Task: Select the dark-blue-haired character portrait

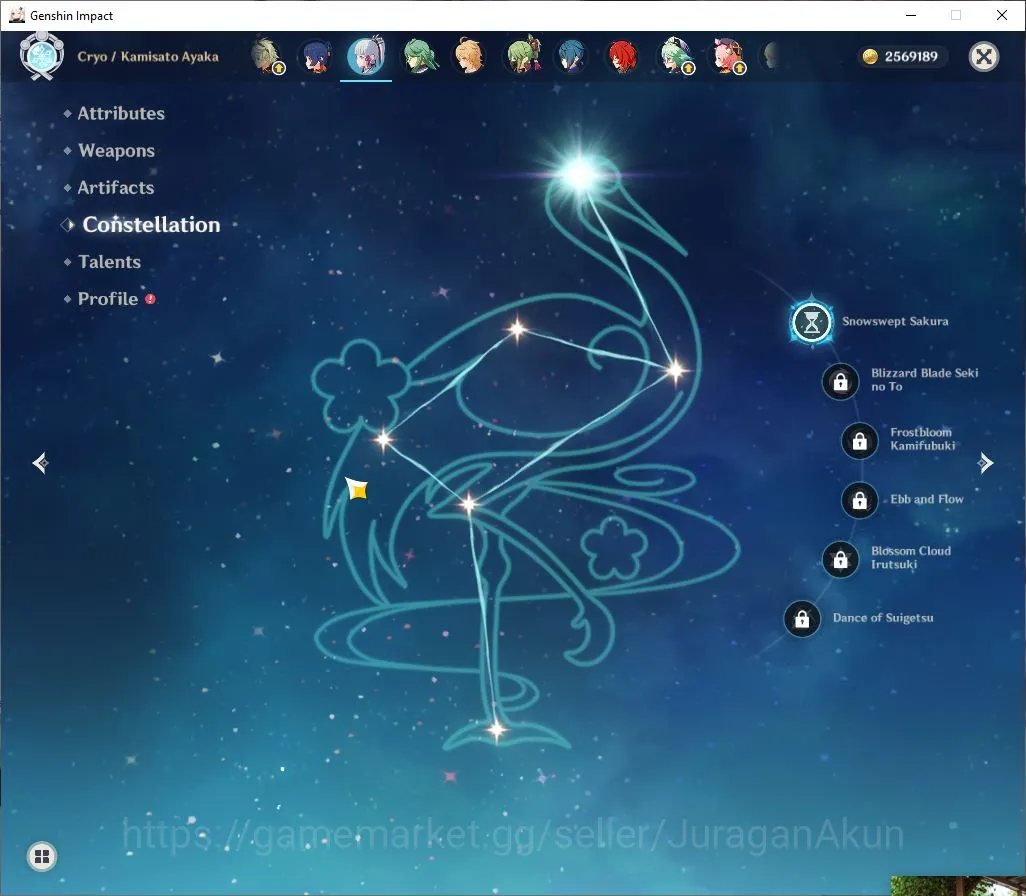Action: pos(317,57)
